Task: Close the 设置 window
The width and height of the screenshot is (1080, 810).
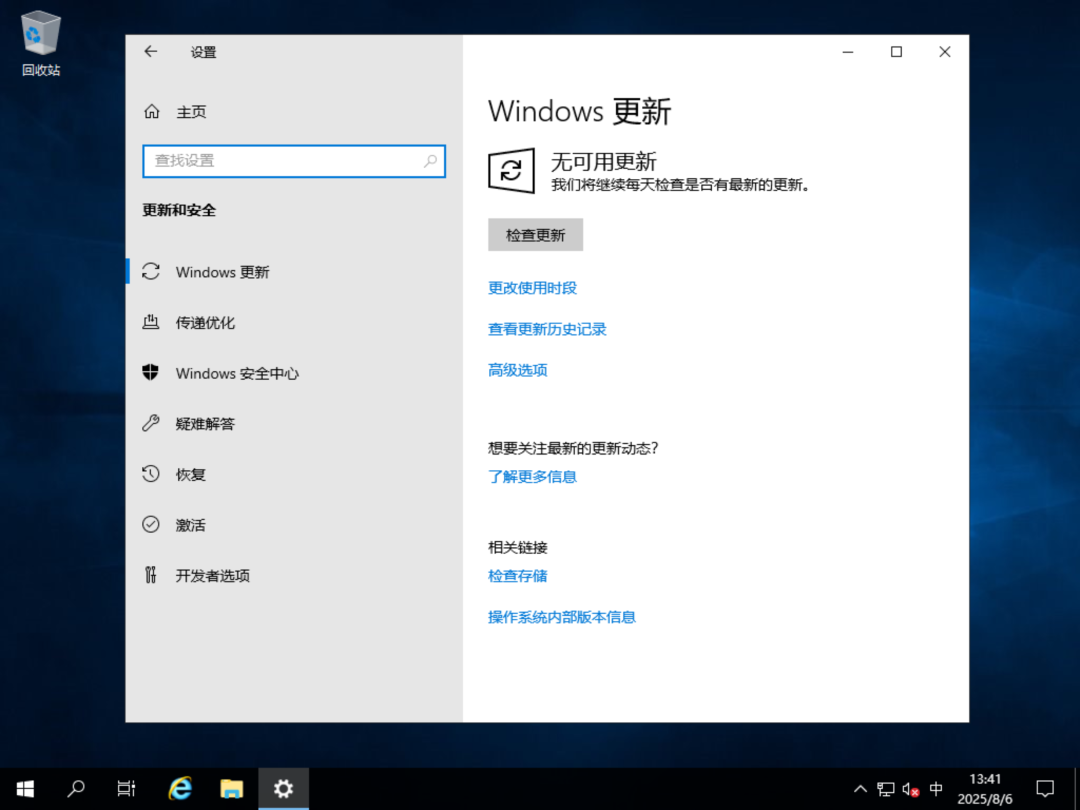Action: 944,52
